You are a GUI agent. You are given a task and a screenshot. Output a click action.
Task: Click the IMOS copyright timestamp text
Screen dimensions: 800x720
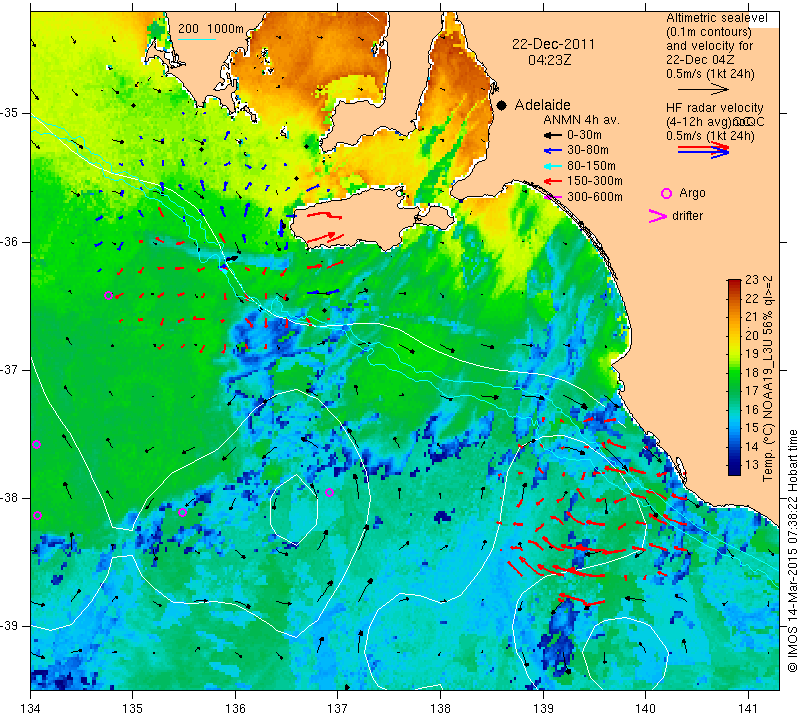[792, 551]
